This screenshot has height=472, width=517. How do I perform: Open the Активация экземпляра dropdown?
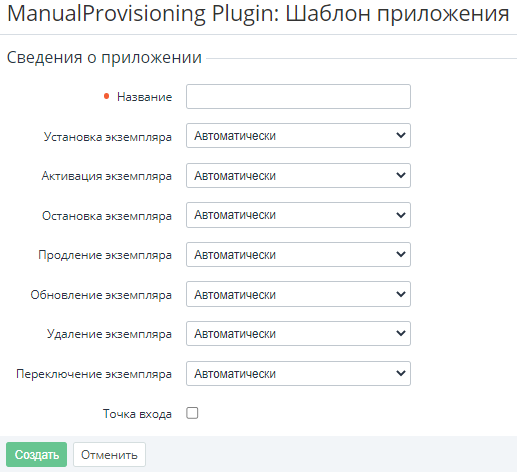(x=298, y=175)
